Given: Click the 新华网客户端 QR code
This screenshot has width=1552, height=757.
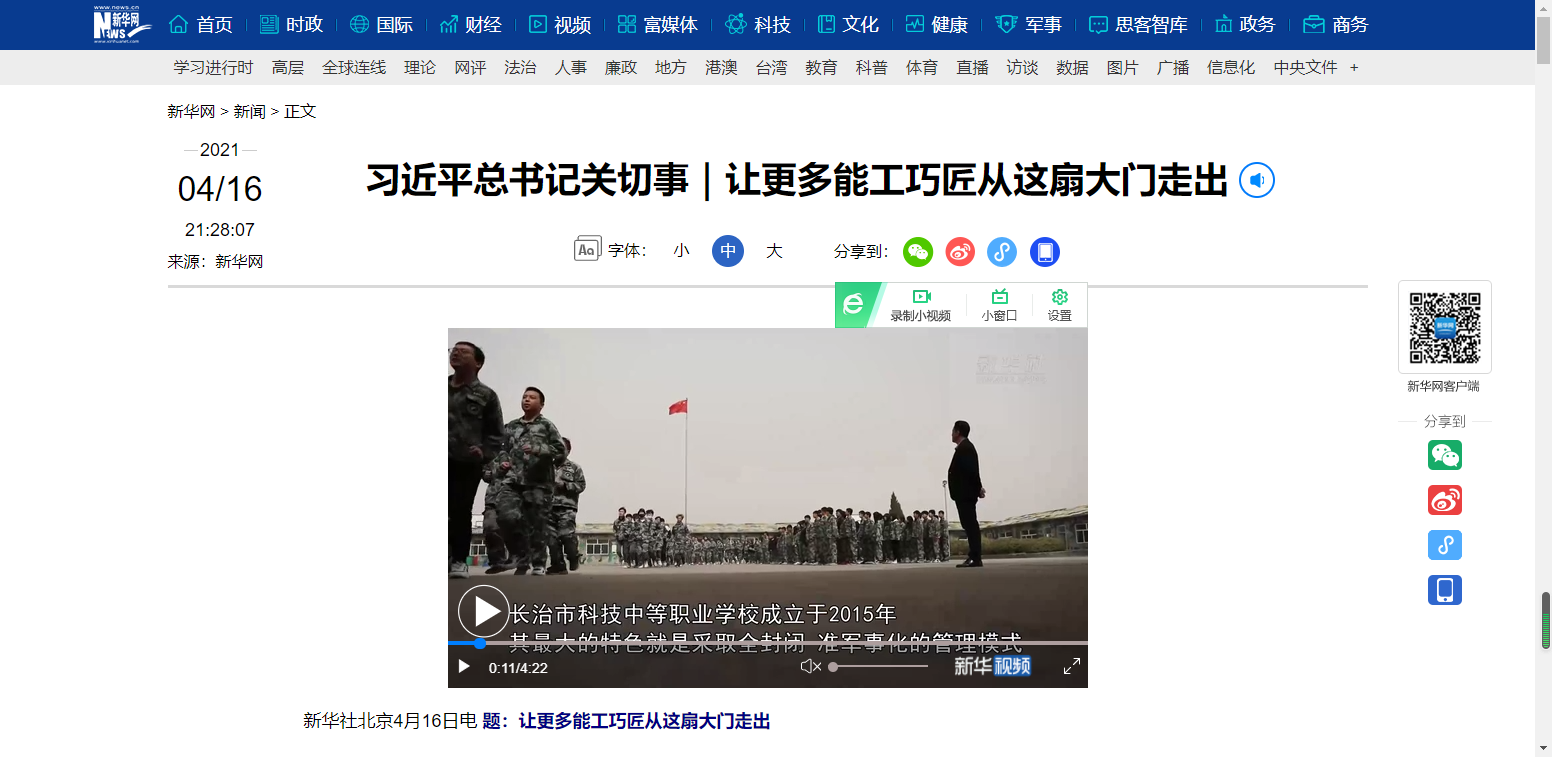Looking at the screenshot, I should [1445, 327].
